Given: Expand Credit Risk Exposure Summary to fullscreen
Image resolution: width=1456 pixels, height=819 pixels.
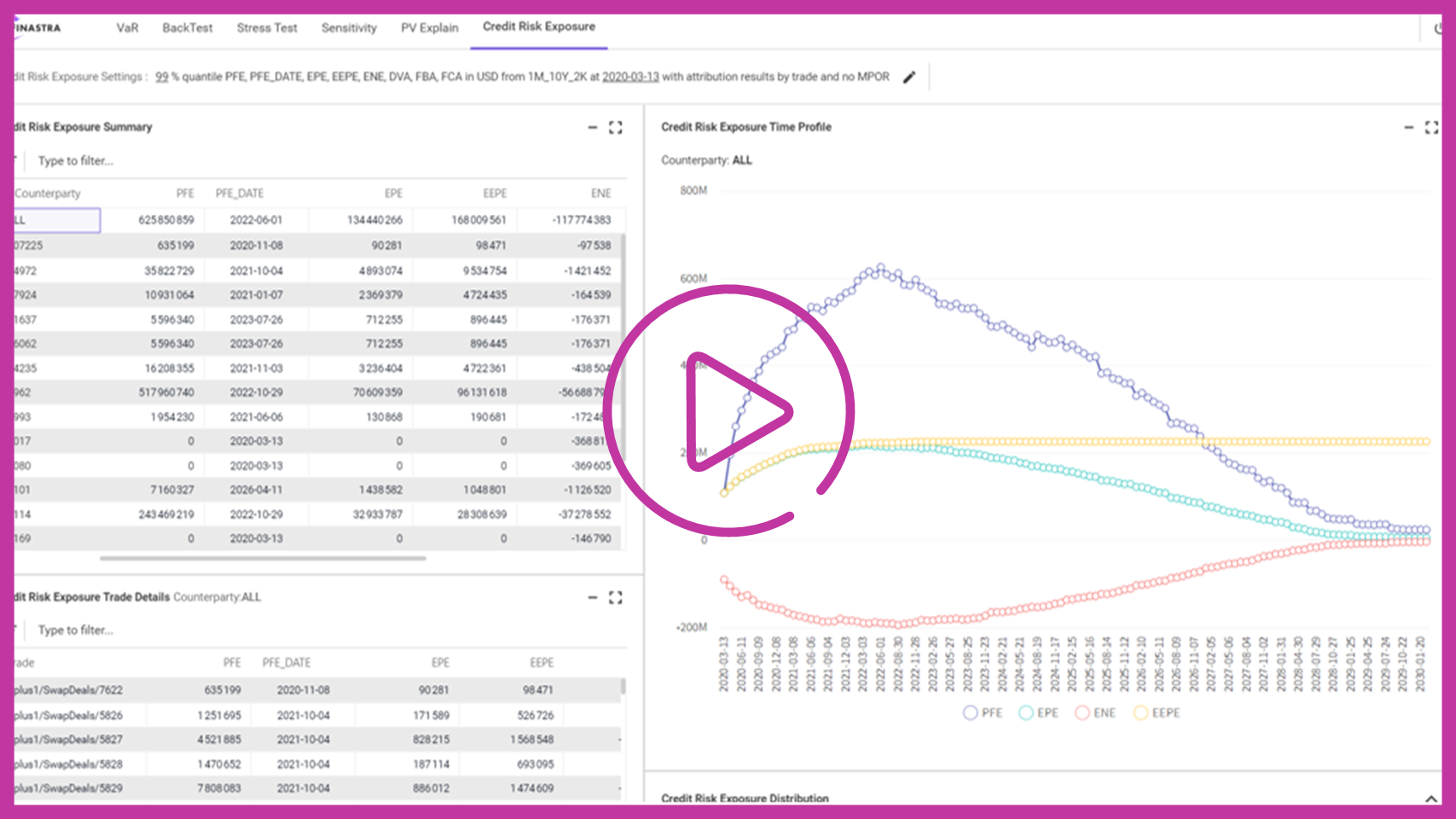Looking at the screenshot, I should click(x=616, y=127).
